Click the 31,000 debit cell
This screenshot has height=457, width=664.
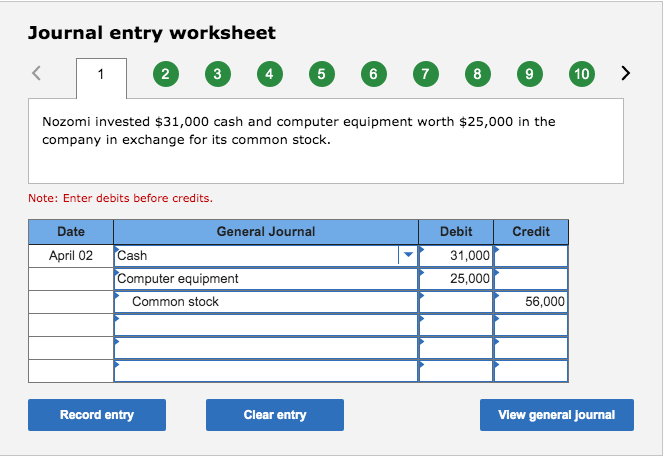coord(456,256)
